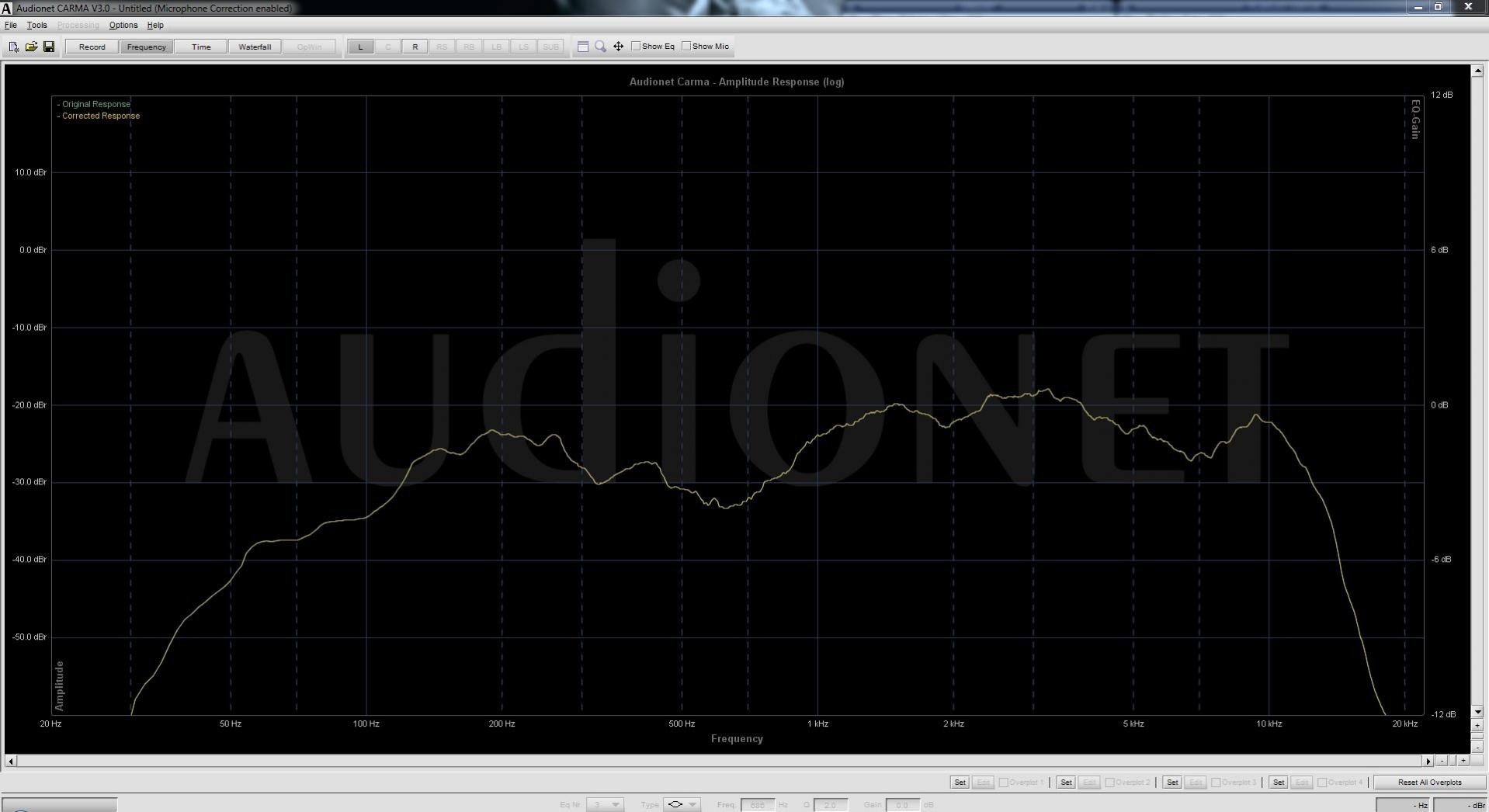Image resolution: width=1489 pixels, height=812 pixels.
Task: Click the Corrected Response legend entry
Action: click(99, 116)
